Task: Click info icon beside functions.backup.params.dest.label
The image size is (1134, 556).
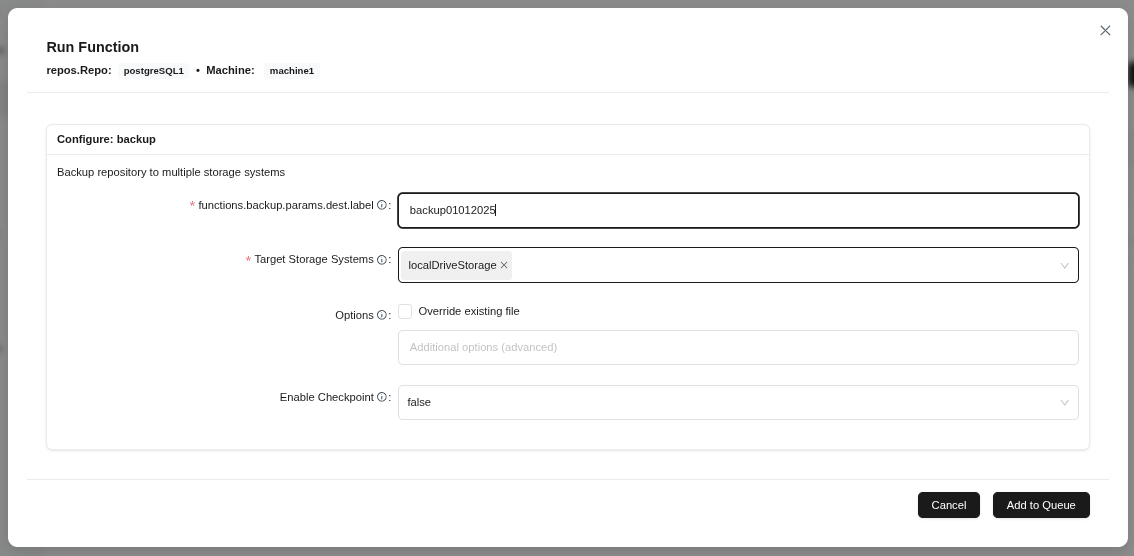Action: 381,206
